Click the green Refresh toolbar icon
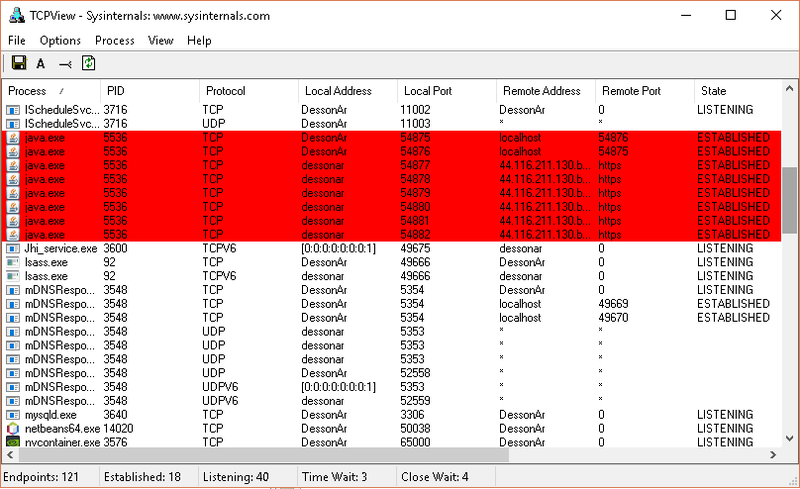The image size is (800, 489). click(89, 63)
